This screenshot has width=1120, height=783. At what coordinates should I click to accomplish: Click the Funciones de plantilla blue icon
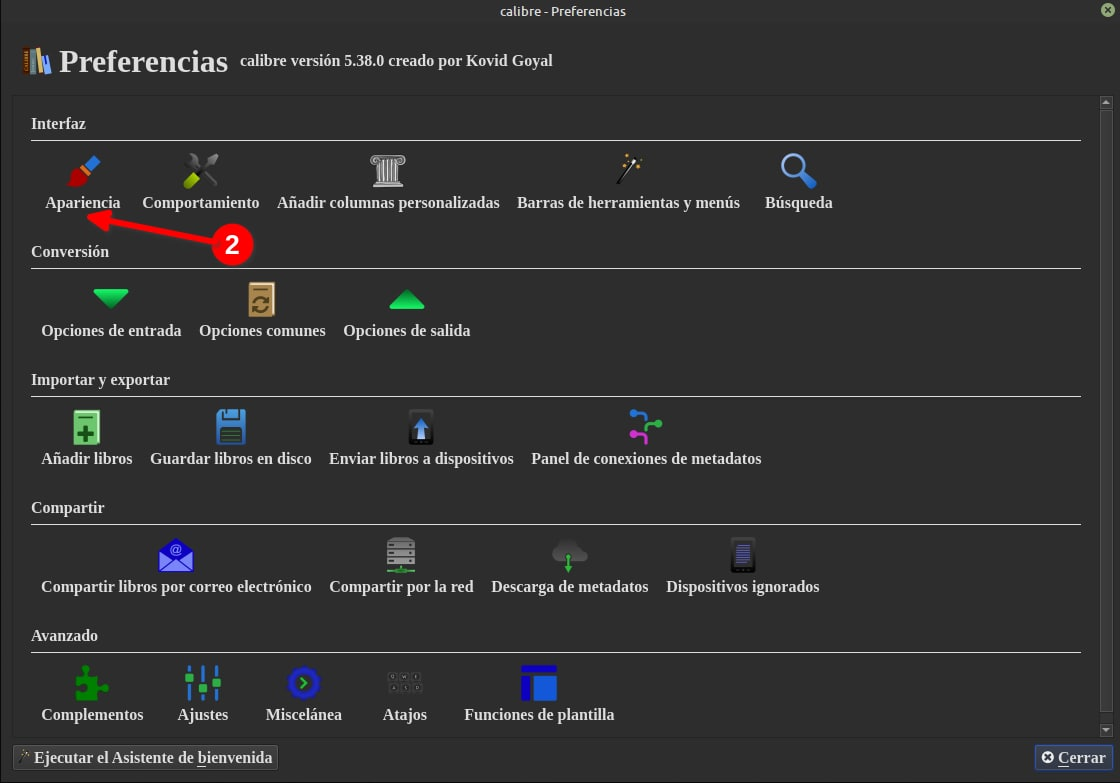(539, 683)
